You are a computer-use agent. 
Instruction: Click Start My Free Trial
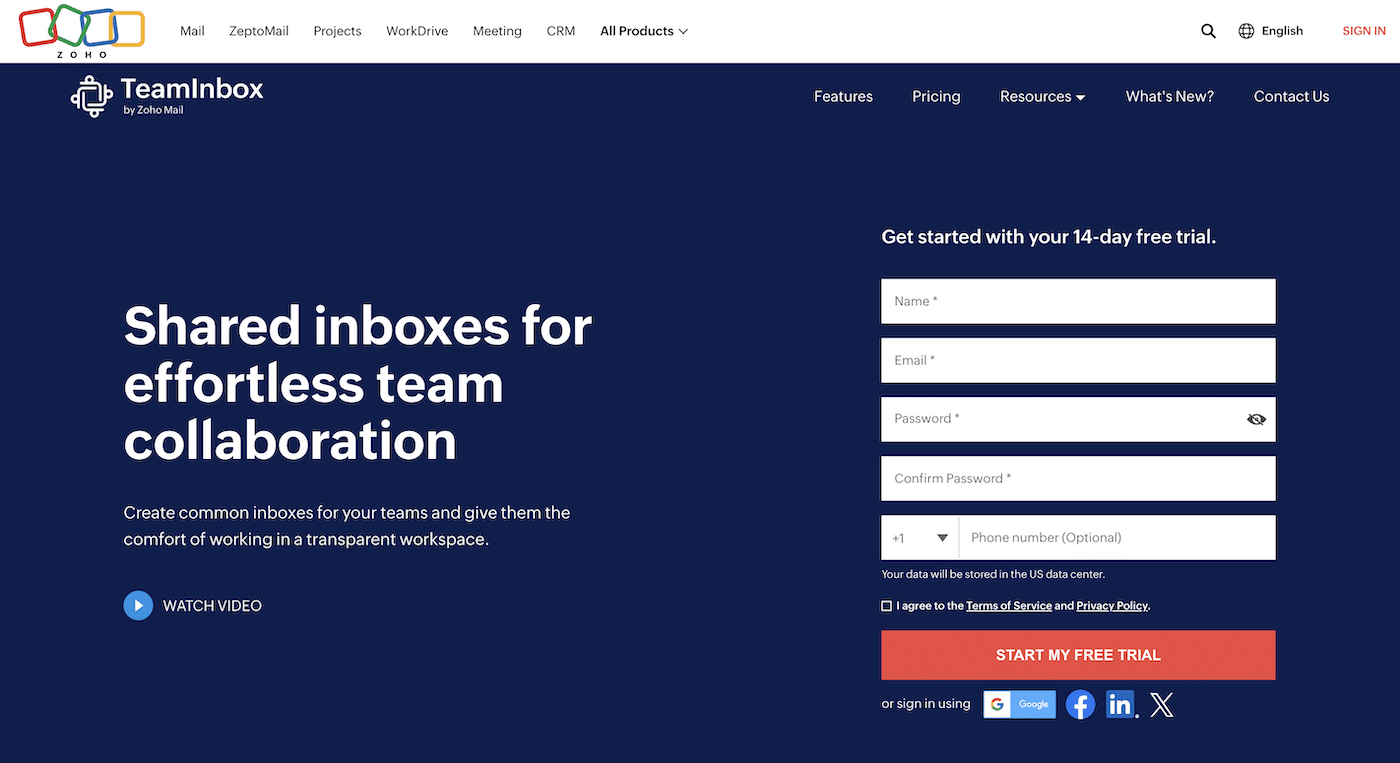(1078, 655)
